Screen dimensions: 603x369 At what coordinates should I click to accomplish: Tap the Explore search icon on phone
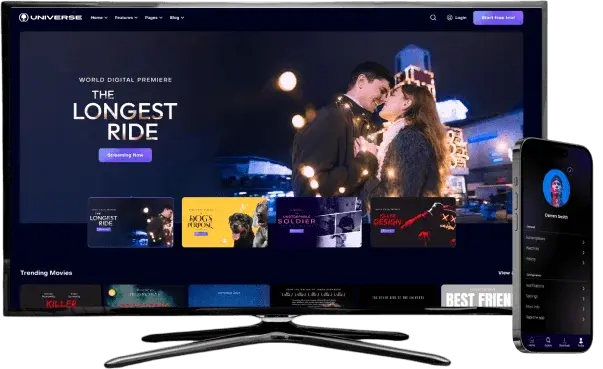click(x=548, y=341)
